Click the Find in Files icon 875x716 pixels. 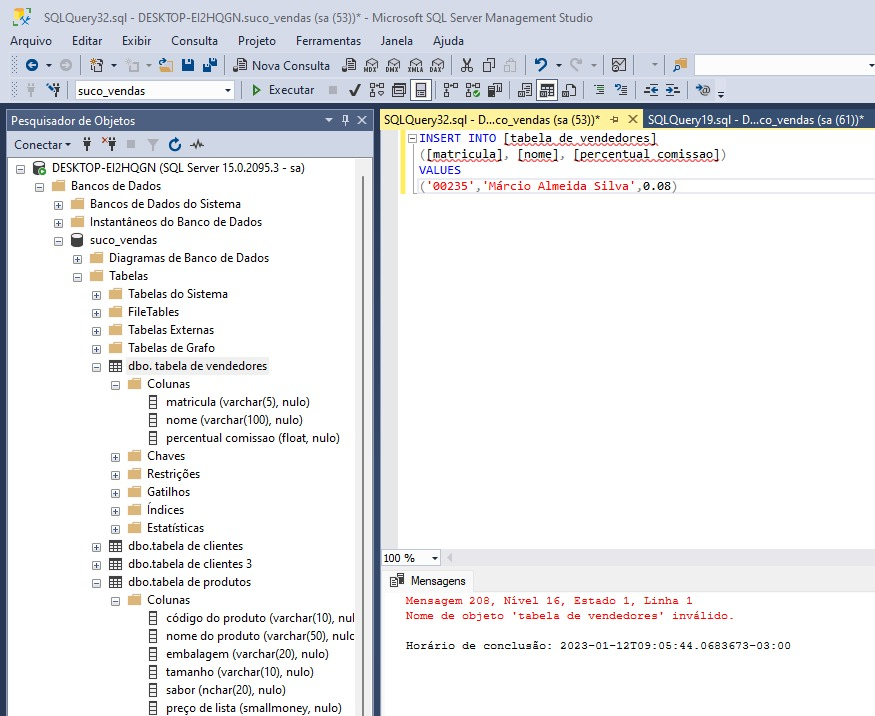(x=680, y=65)
